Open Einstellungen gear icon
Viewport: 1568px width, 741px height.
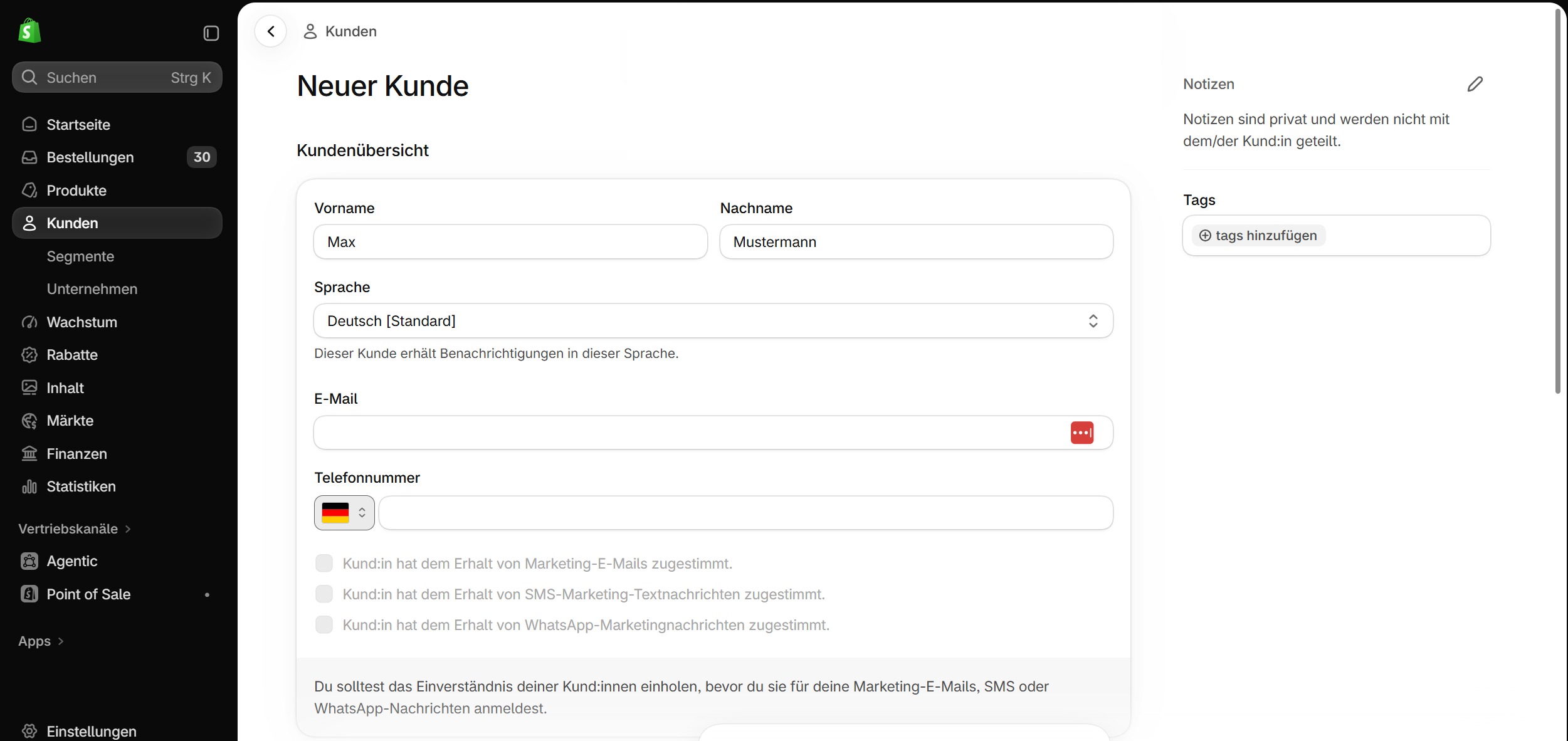pyautogui.click(x=29, y=731)
